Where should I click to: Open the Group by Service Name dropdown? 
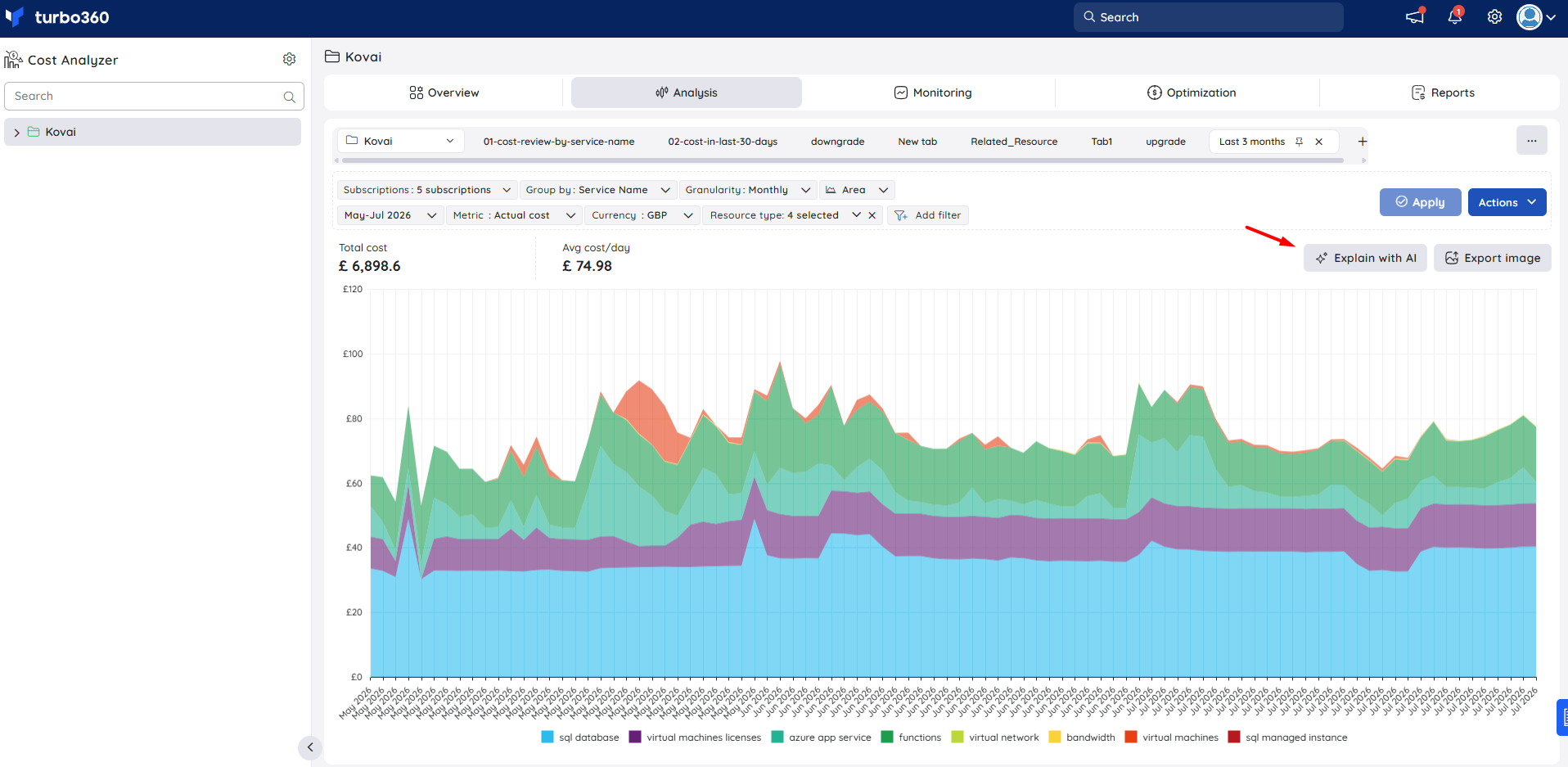coord(598,190)
